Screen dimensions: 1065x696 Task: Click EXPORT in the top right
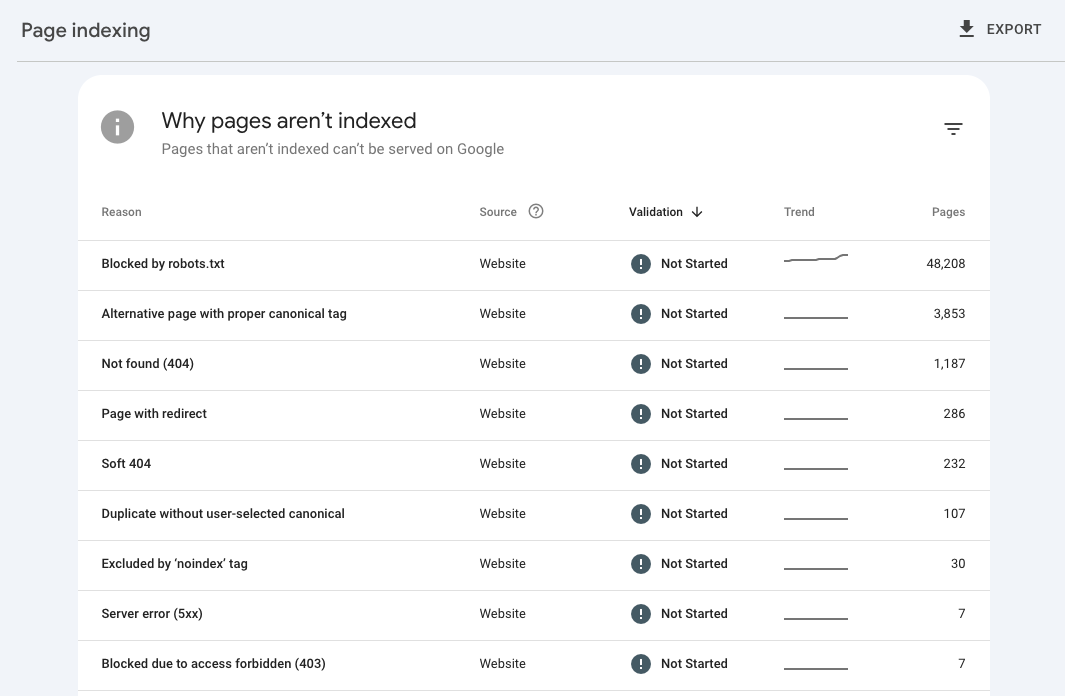[1011, 29]
